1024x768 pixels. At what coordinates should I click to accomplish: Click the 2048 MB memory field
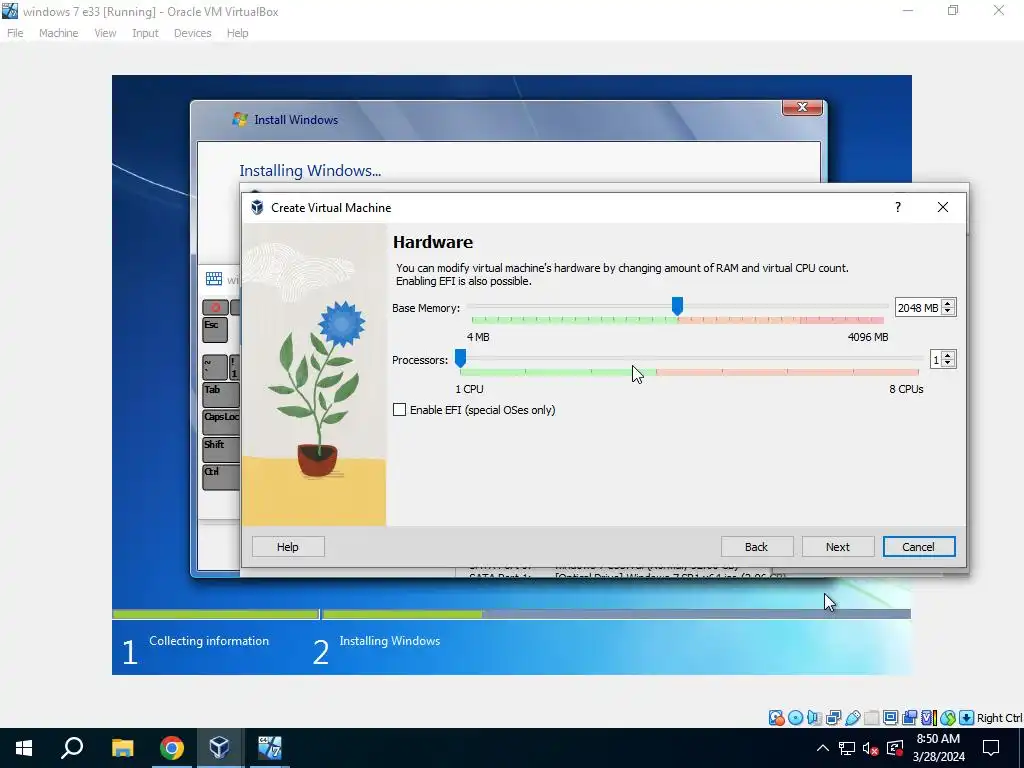coord(918,308)
